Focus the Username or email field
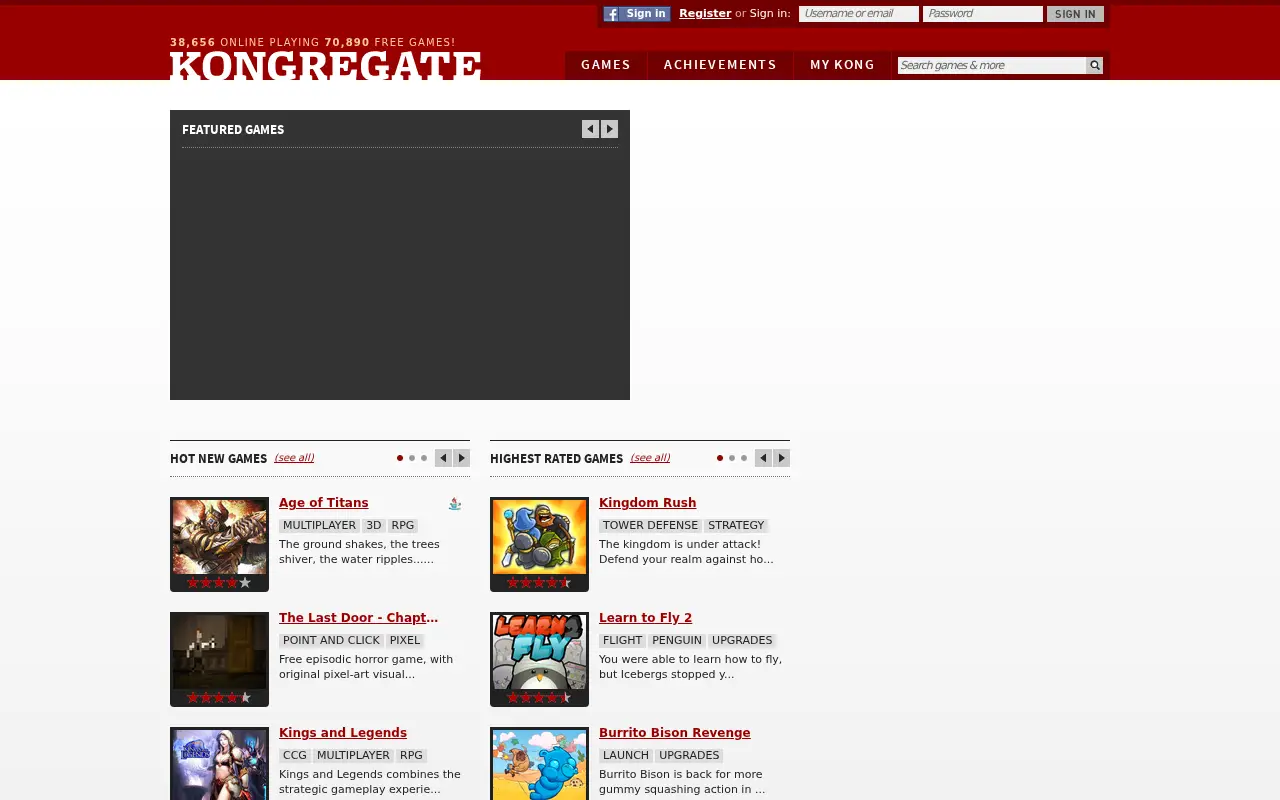The image size is (1280, 800). point(859,14)
